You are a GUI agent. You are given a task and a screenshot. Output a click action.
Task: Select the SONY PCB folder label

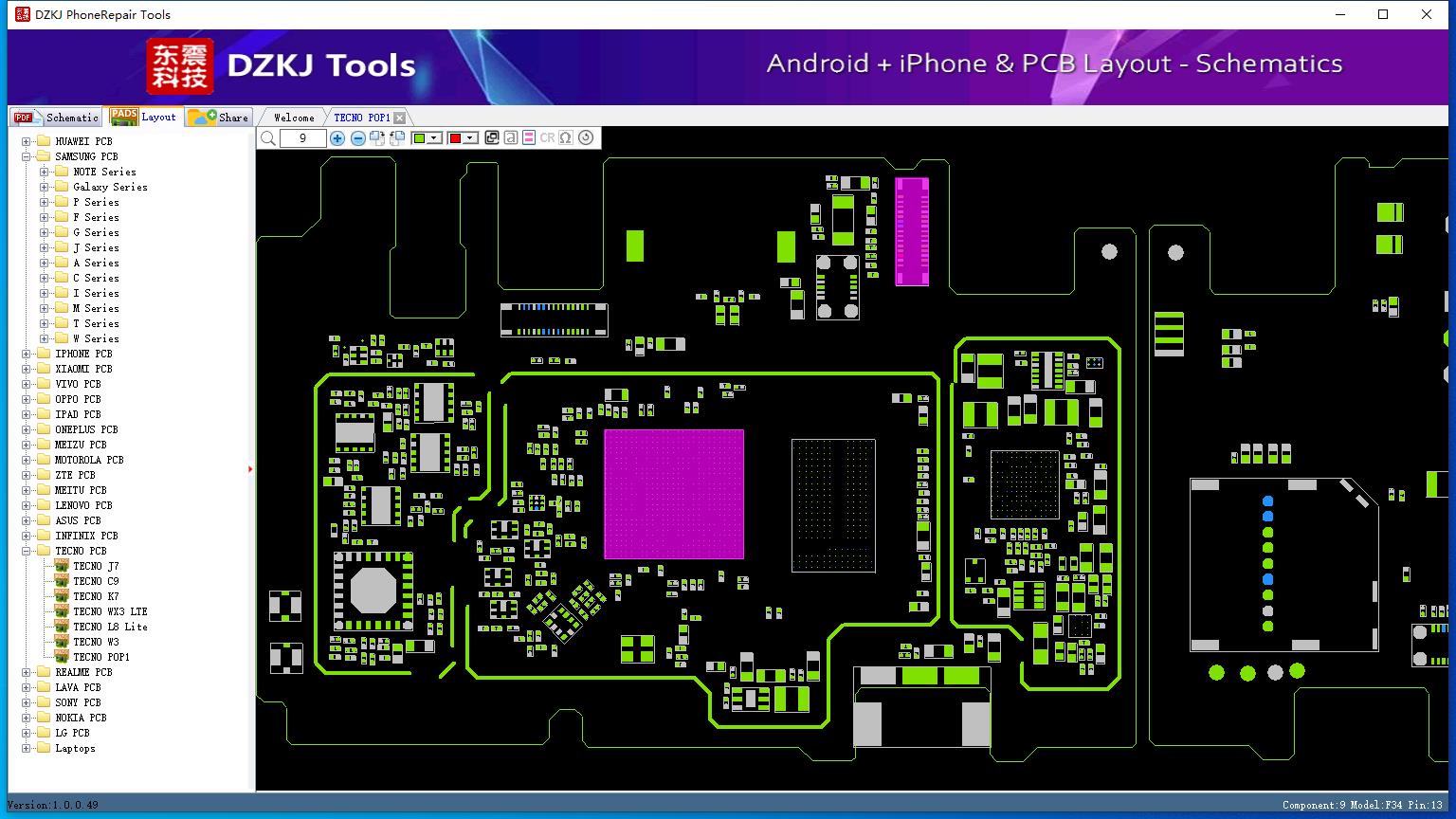78,702
